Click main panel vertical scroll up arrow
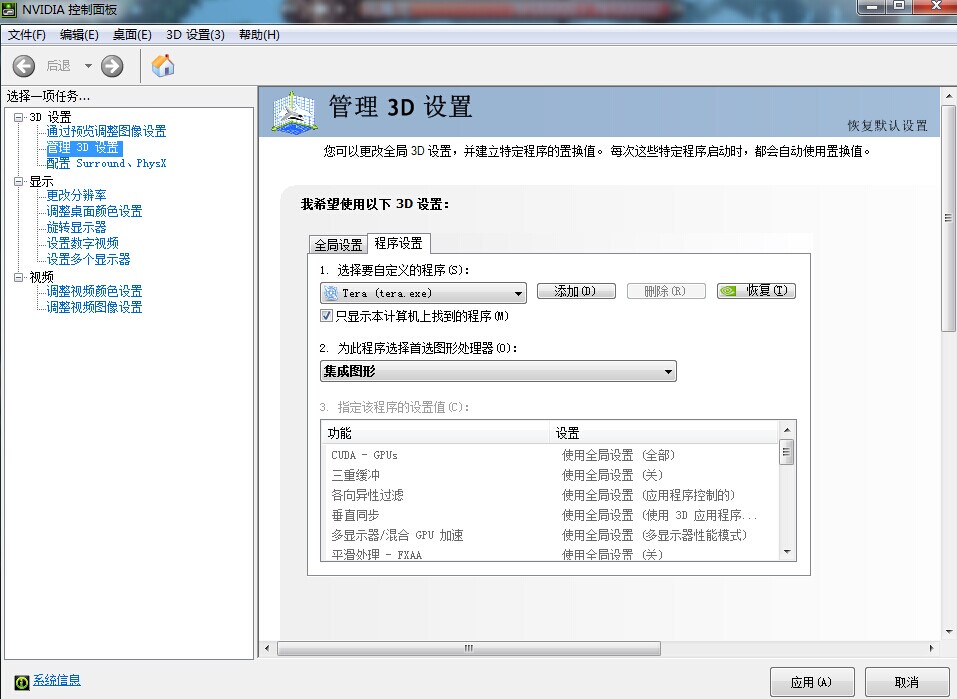The image size is (957, 699). coord(948,96)
